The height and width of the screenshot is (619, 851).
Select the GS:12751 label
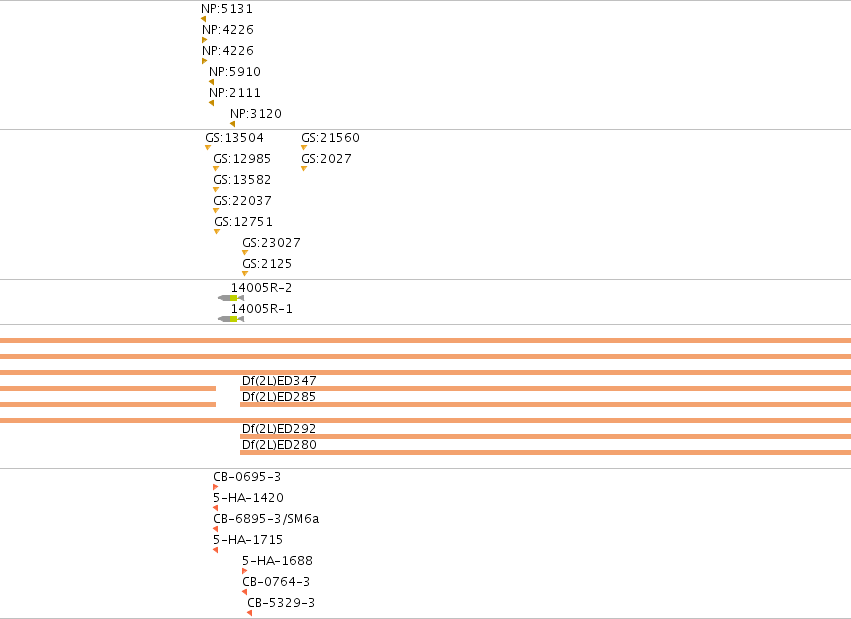244,222
